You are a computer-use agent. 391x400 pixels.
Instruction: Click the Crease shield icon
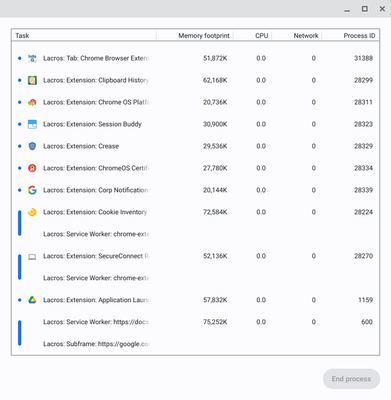click(32, 146)
